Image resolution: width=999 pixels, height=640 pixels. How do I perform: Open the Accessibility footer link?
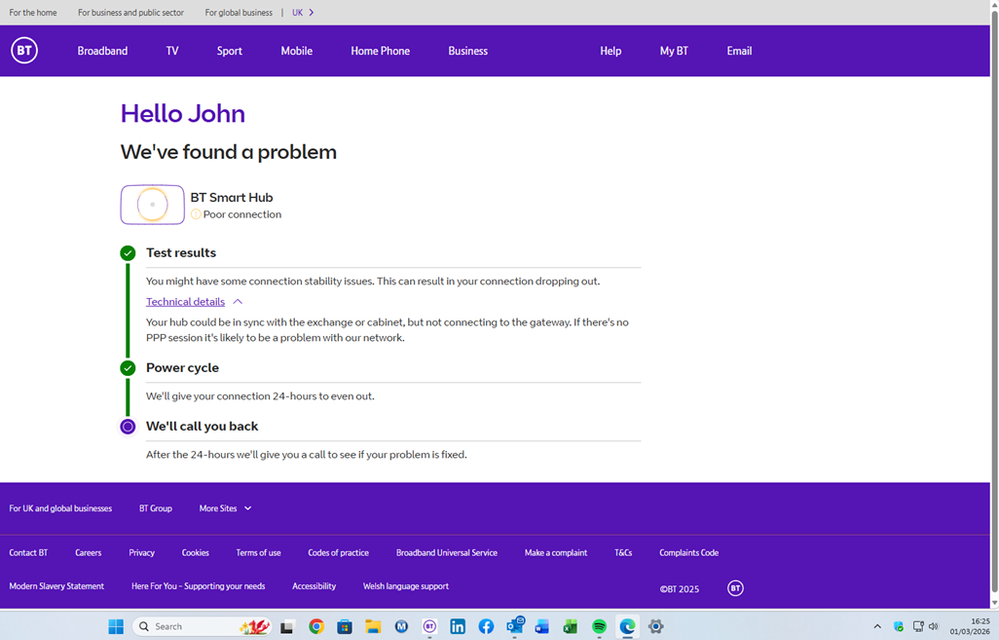coord(313,586)
